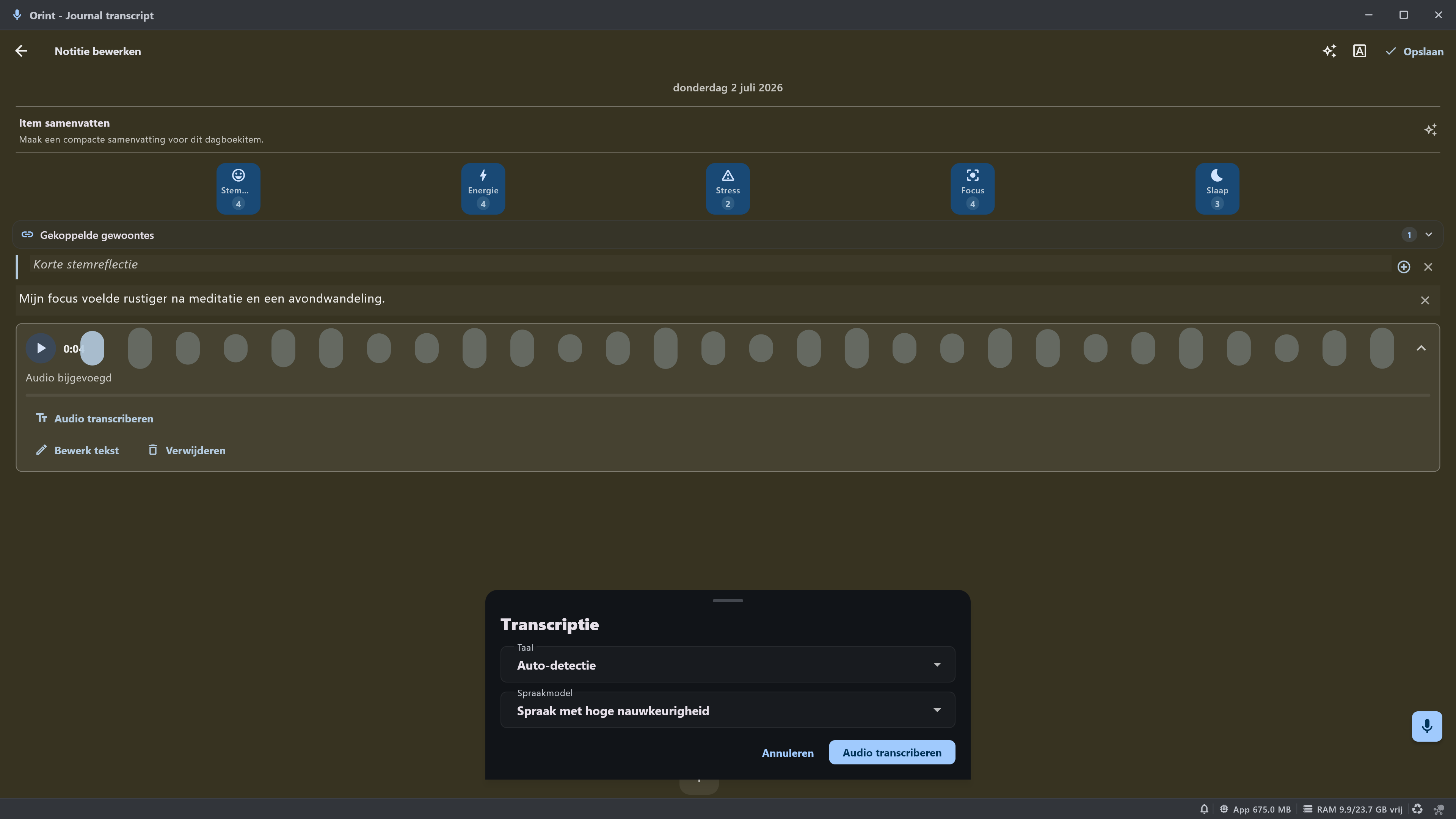Start recording with the microphone button

coord(1426,726)
